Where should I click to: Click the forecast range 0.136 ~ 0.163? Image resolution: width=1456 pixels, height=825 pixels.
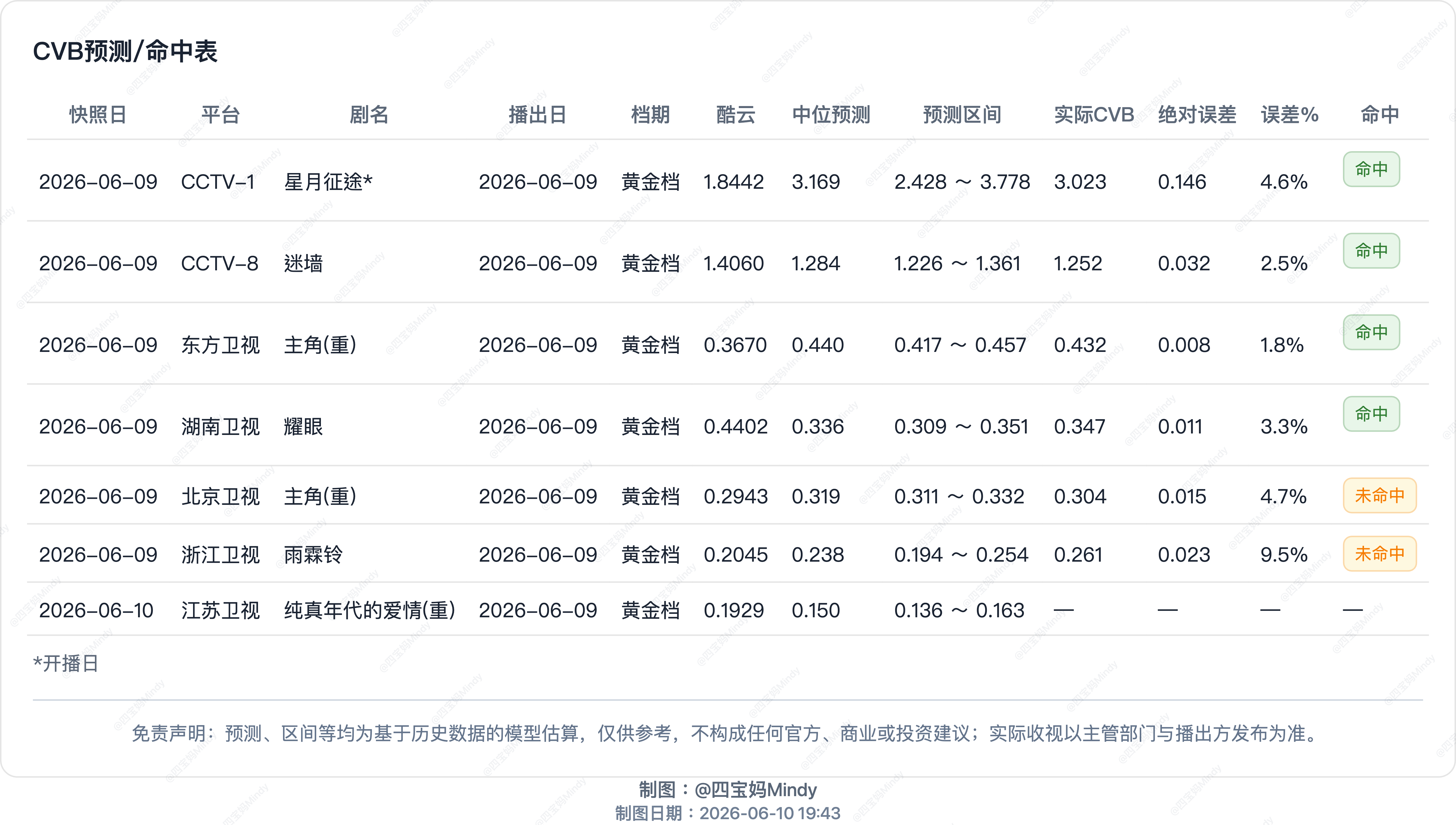959,610
